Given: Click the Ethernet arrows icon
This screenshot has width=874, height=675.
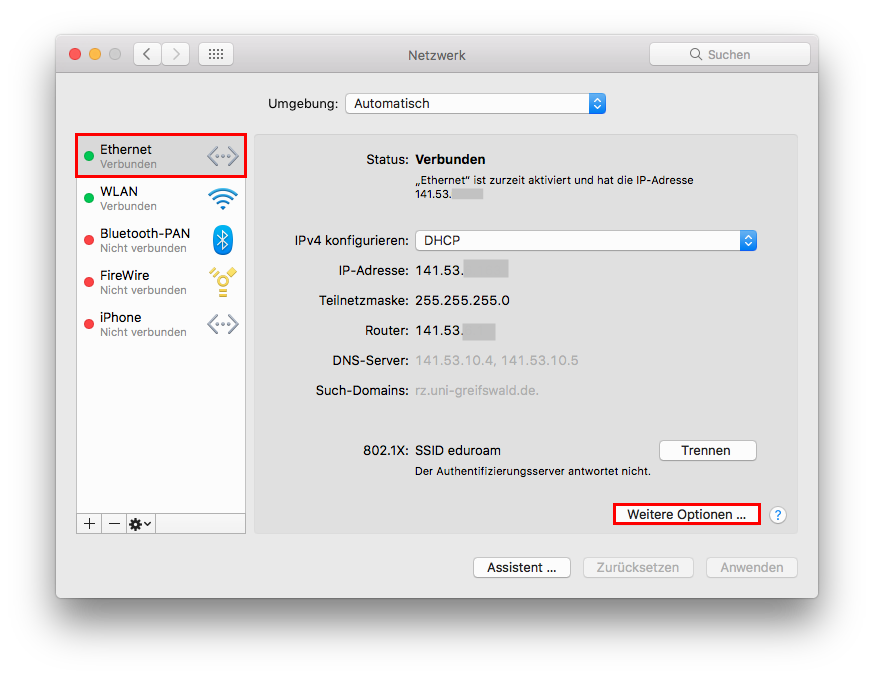Looking at the screenshot, I should [x=222, y=156].
